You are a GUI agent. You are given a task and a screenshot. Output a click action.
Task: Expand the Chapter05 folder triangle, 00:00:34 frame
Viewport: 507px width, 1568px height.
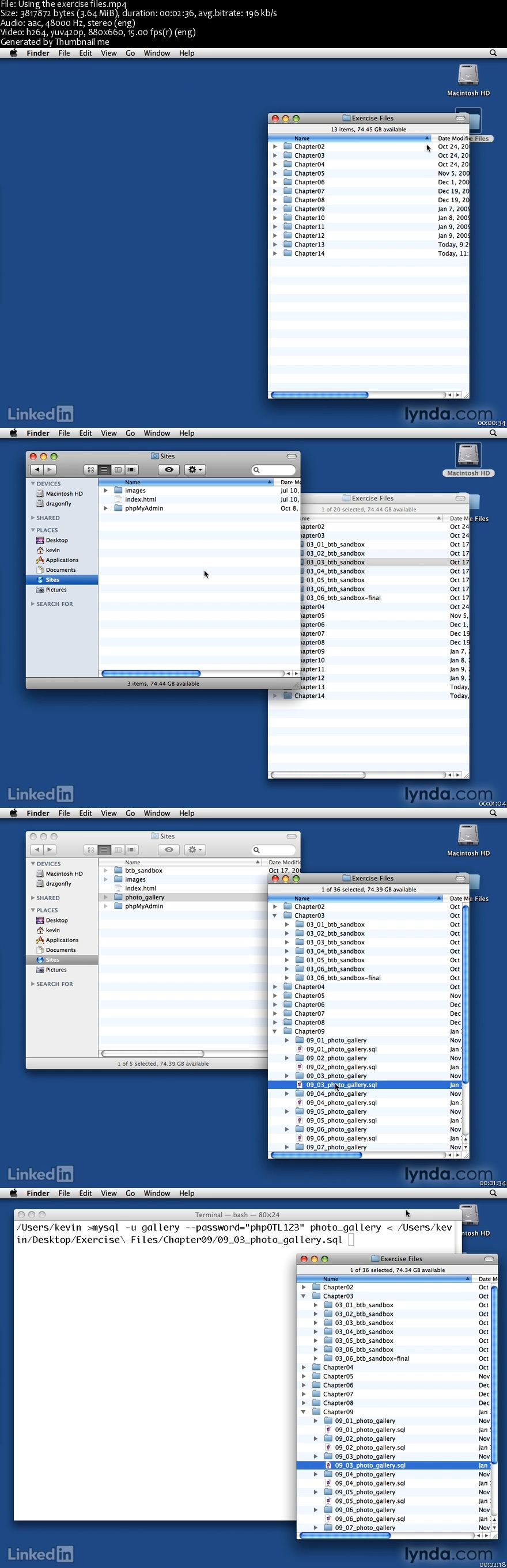coord(275,173)
